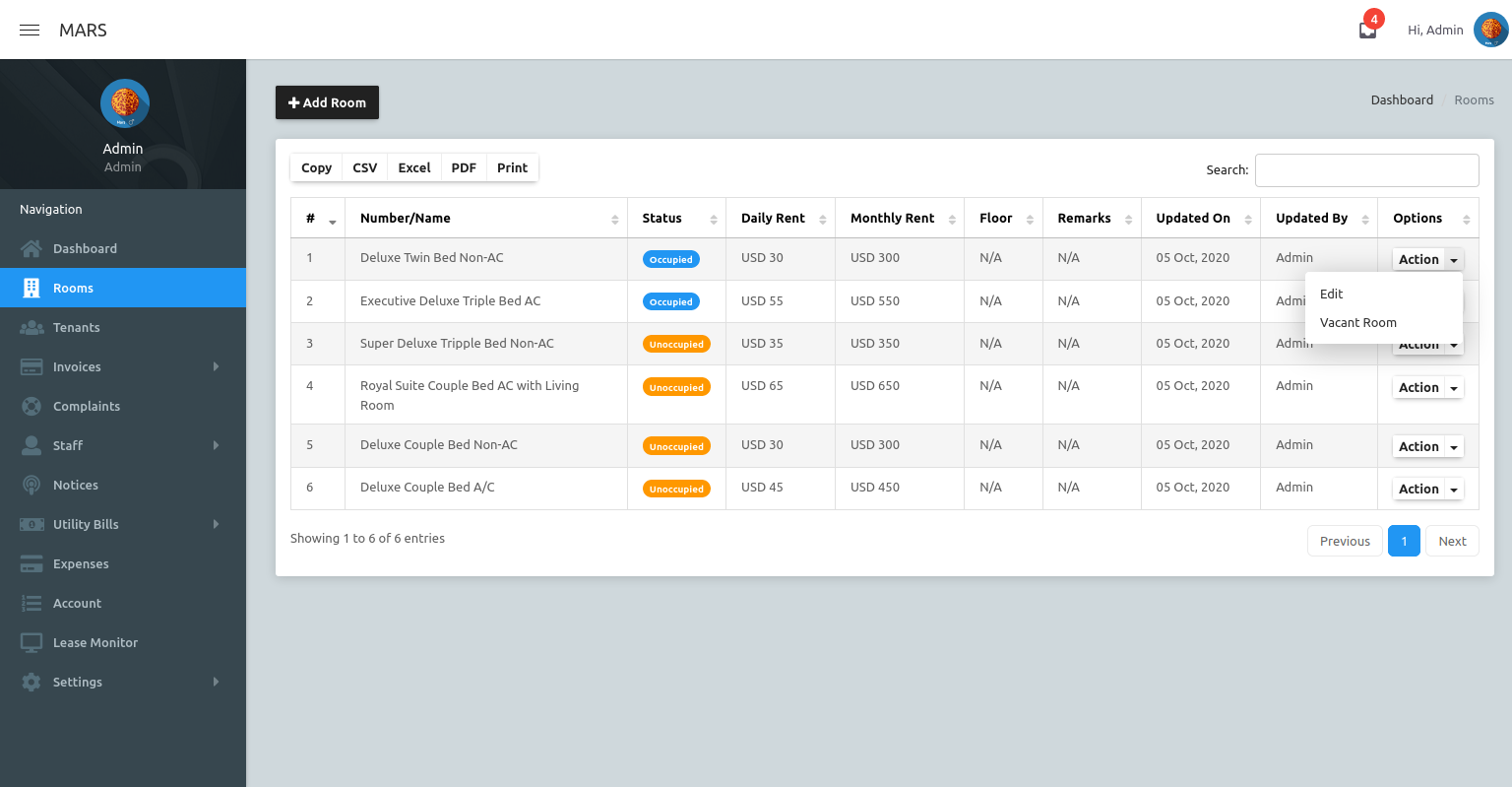The image size is (1512, 787).
Task: Click the notification bell showing 4 alerts
Action: [1367, 30]
